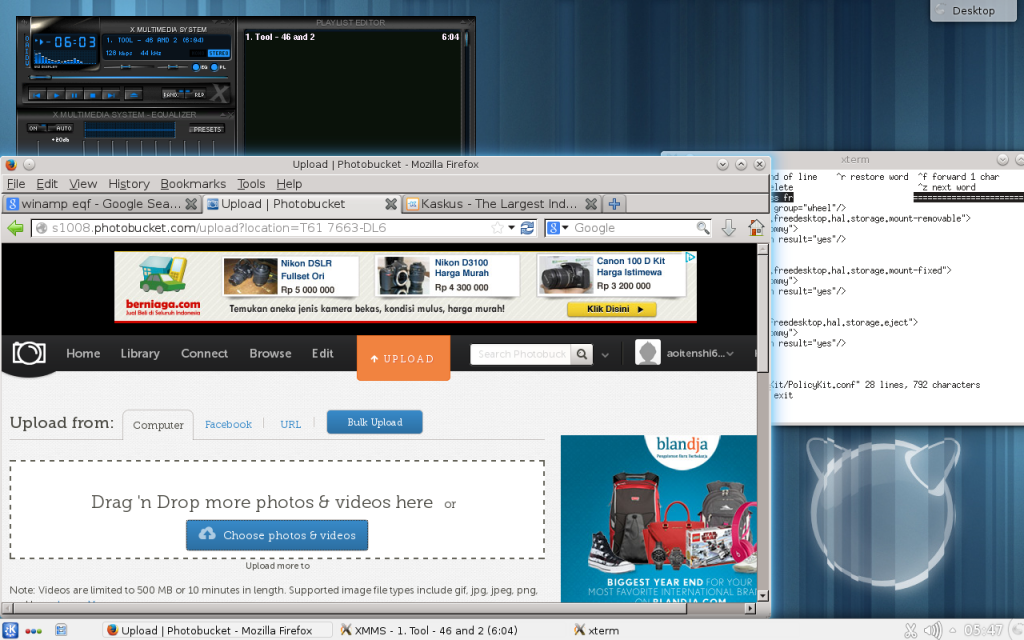Open the KDE application launcher icon
Viewport: 1024px width, 640px height.
(10, 630)
